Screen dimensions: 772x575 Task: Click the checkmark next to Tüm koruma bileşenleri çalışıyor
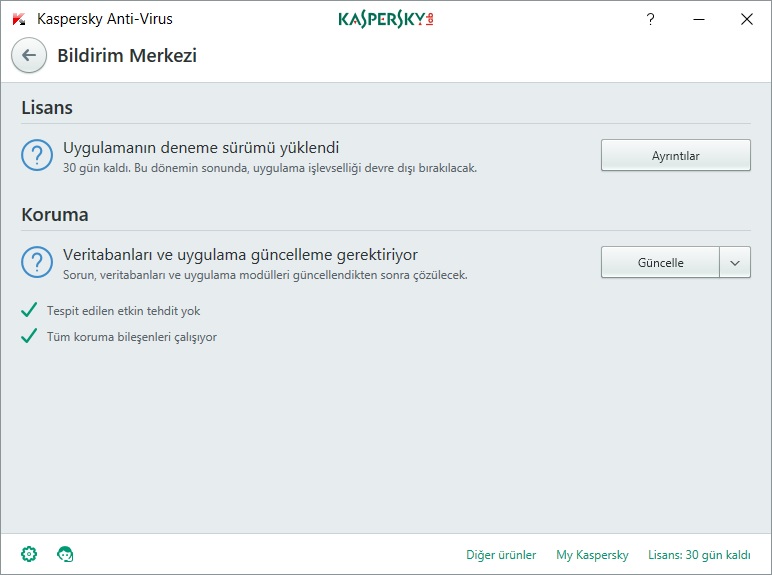(x=29, y=336)
